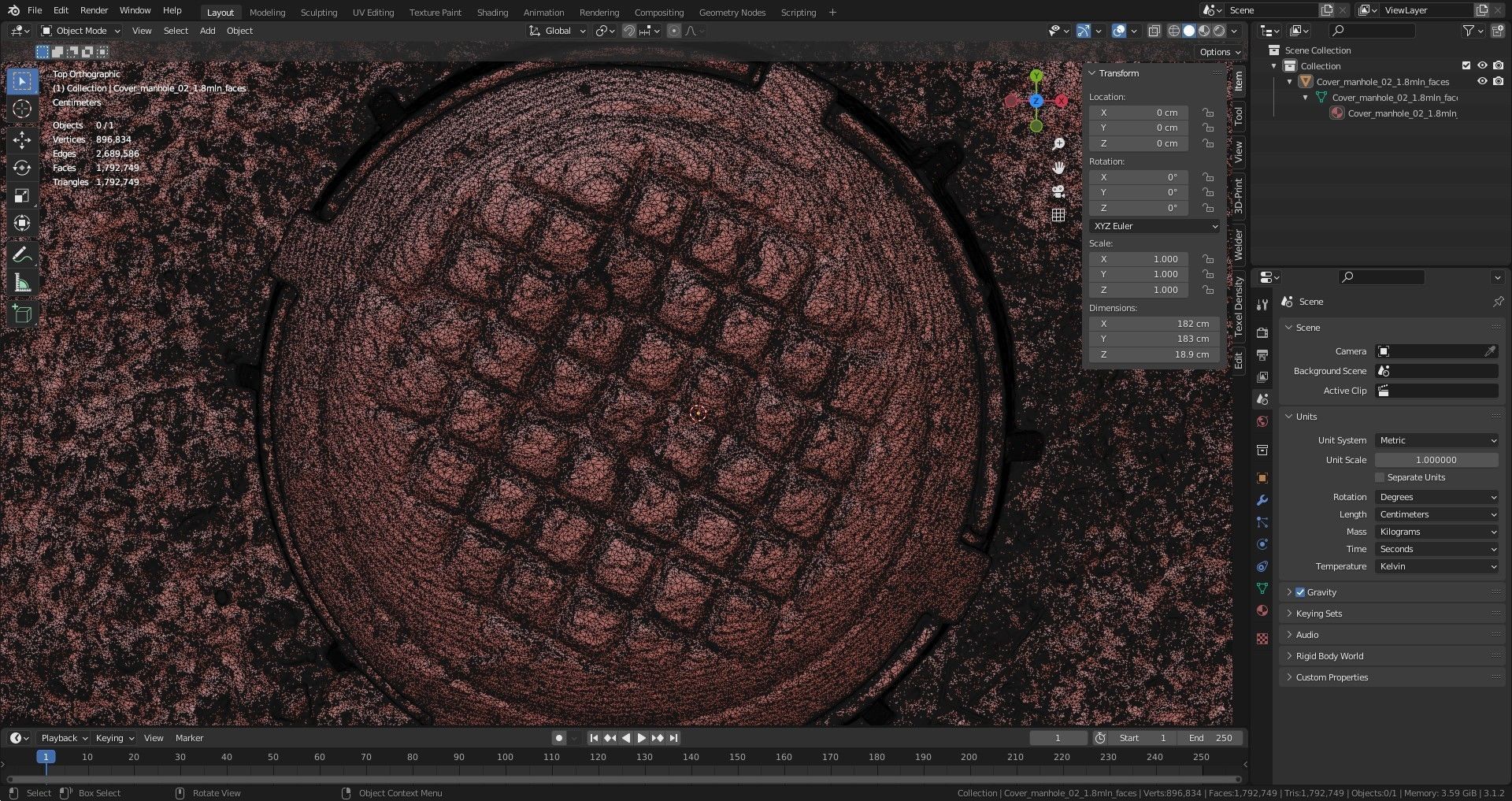Toggle Collection render camera icon

1498,65
